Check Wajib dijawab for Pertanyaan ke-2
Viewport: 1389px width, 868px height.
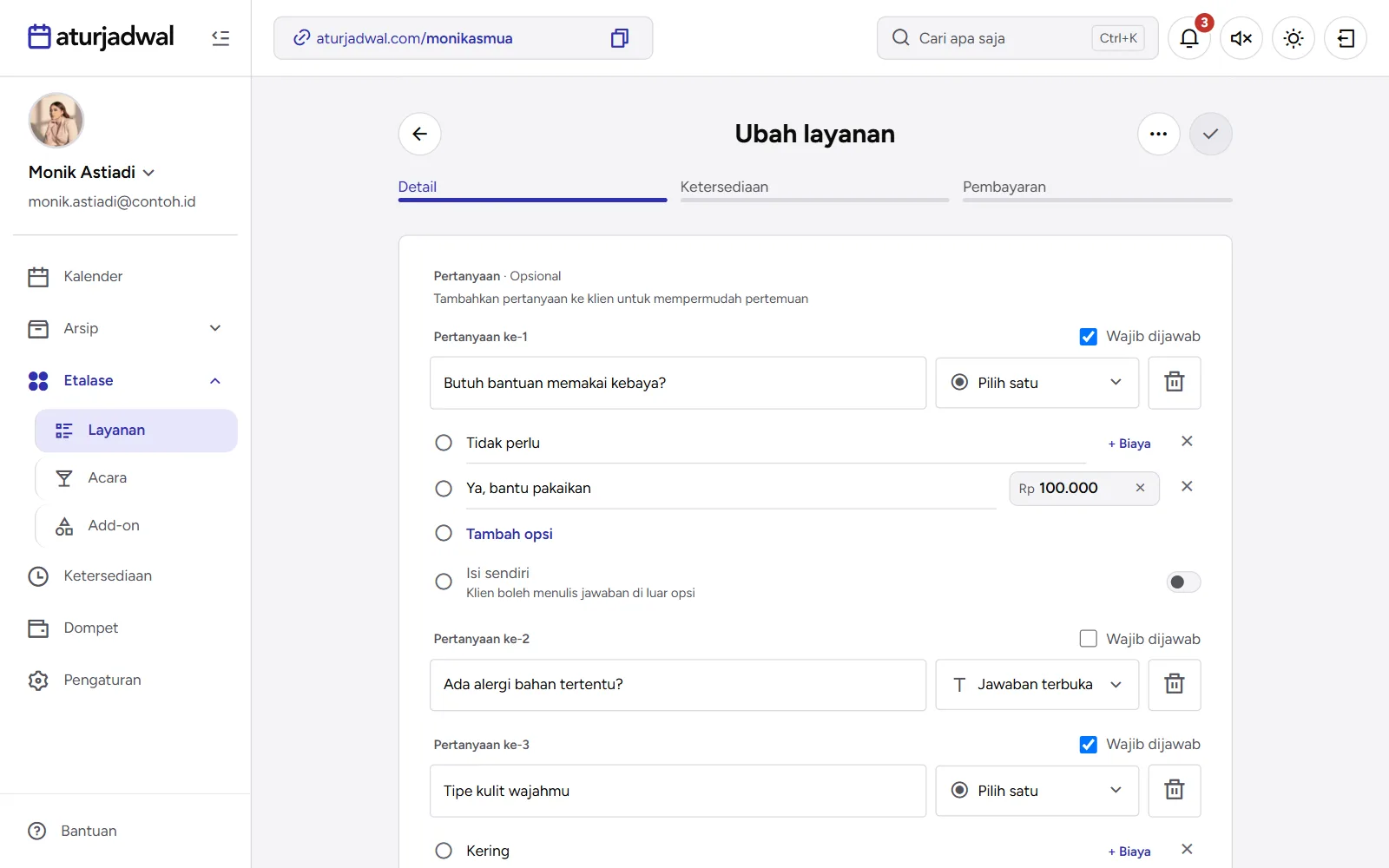pos(1088,639)
